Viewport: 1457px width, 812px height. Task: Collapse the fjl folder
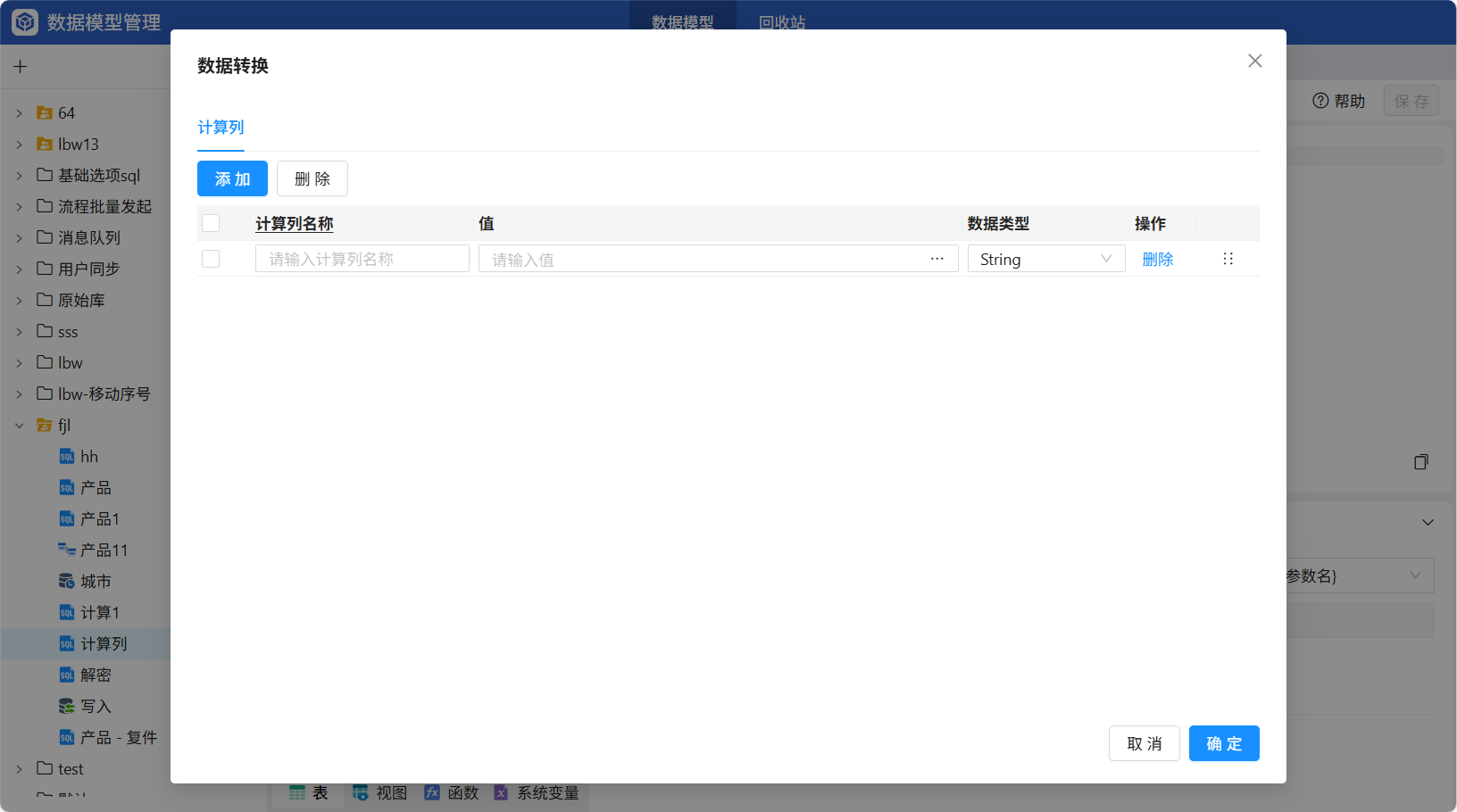click(x=20, y=426)
